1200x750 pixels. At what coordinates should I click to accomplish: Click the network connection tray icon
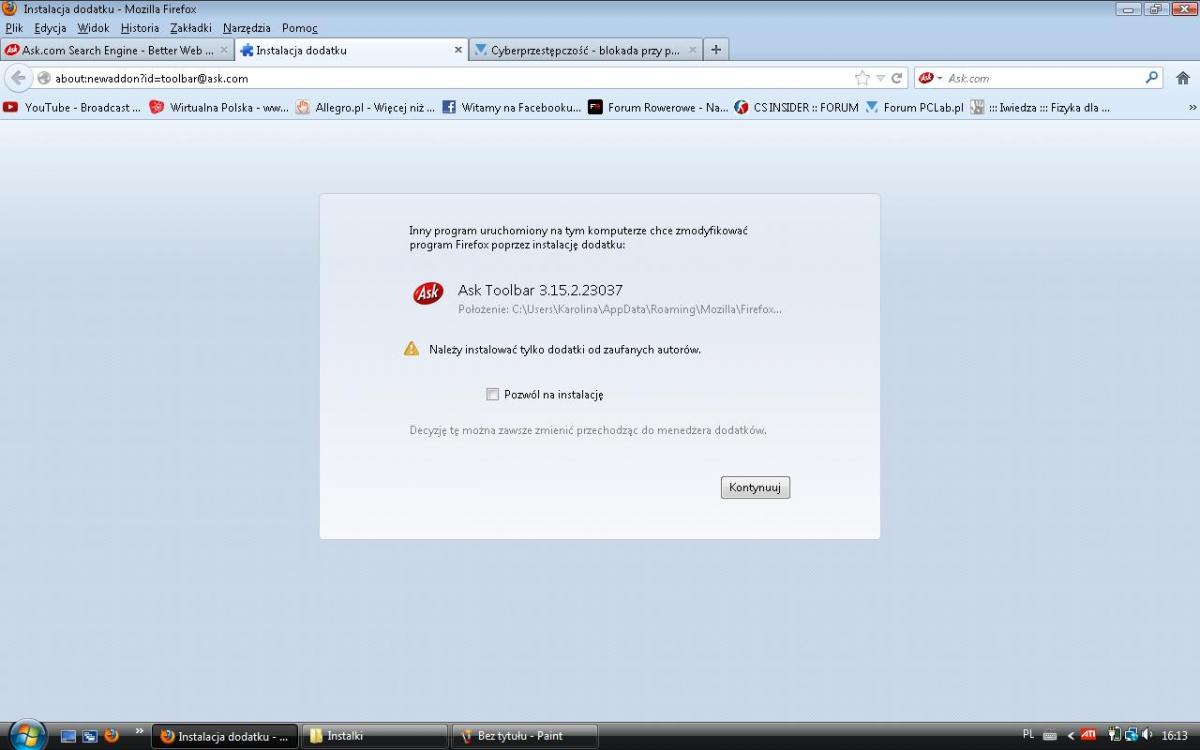click(x=1131, y=735)
